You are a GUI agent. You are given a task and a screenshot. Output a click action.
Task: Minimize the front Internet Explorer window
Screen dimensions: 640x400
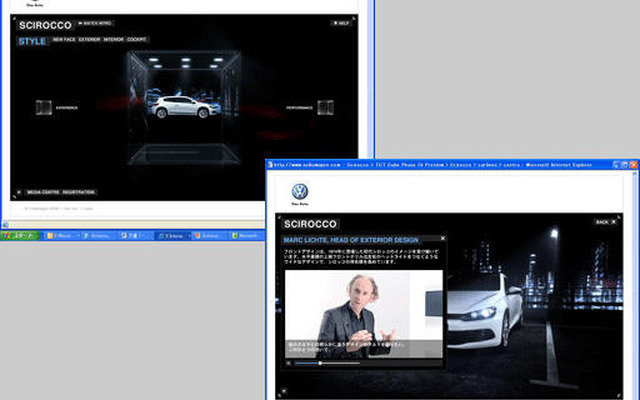616,165
